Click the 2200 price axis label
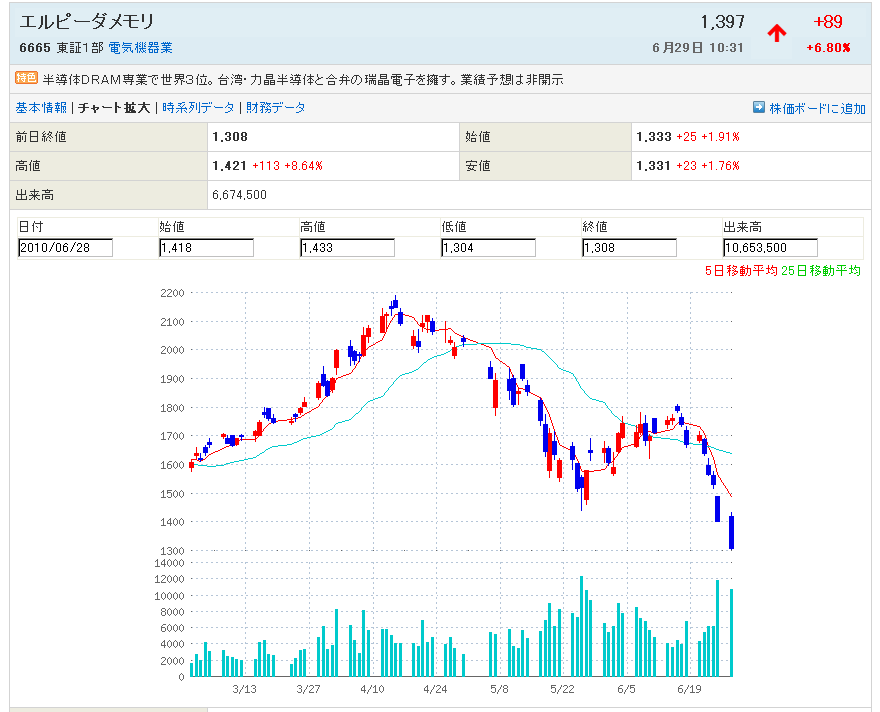The image size is (880, 712). [172, 293]
